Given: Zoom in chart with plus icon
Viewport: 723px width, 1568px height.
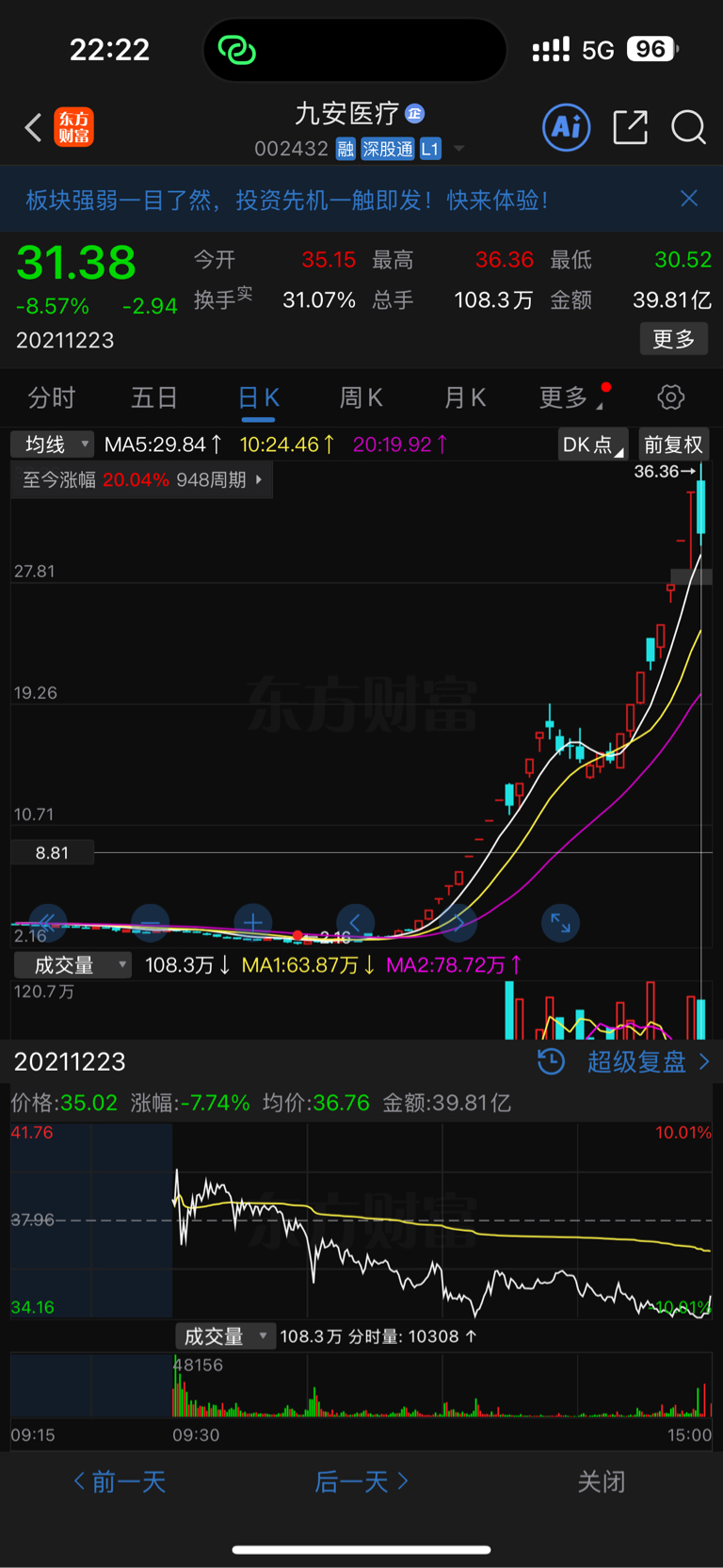Looking at the screenshot, I should (252, 923).
